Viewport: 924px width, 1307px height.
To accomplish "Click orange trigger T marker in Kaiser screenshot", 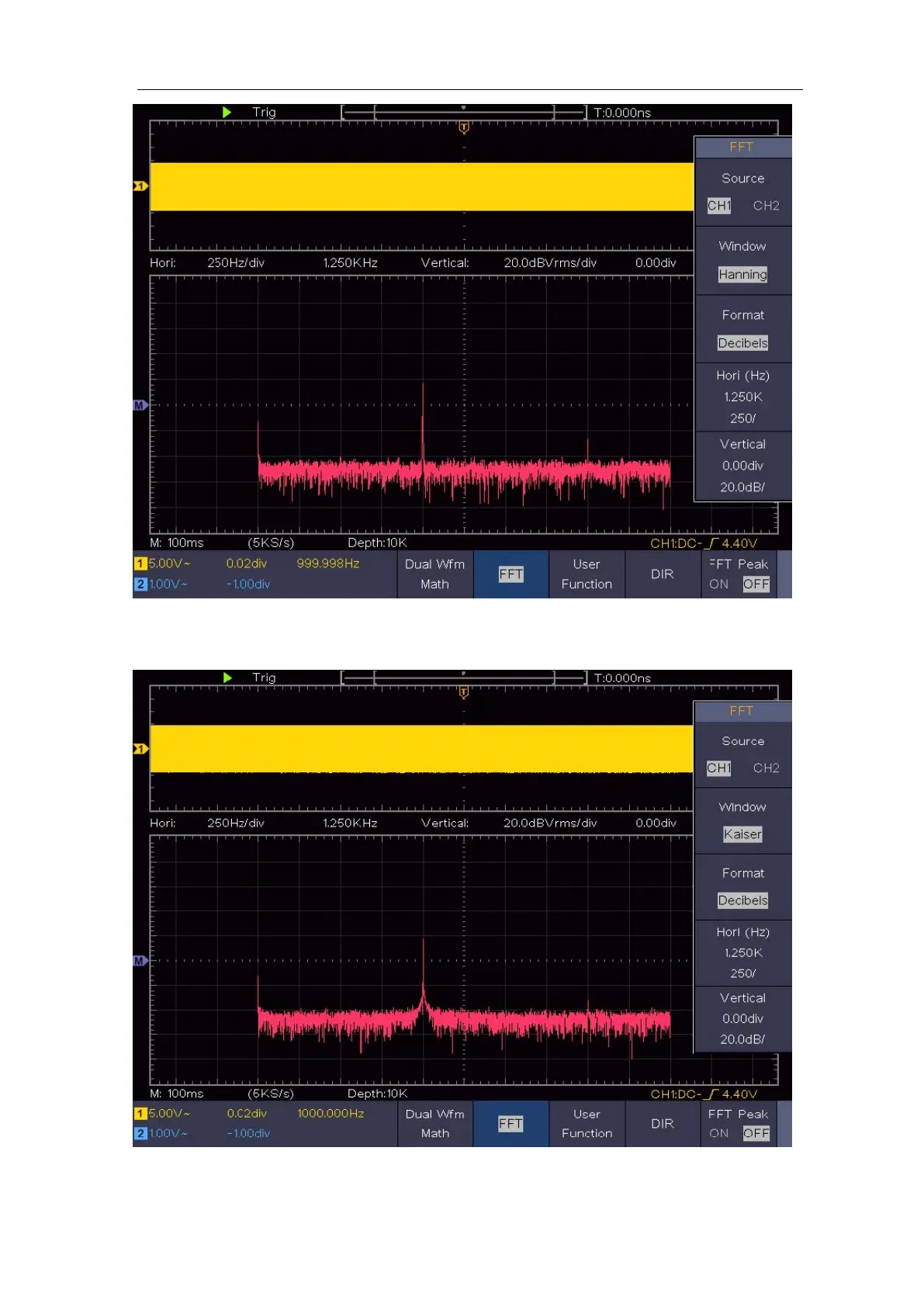I will (464, 692).
